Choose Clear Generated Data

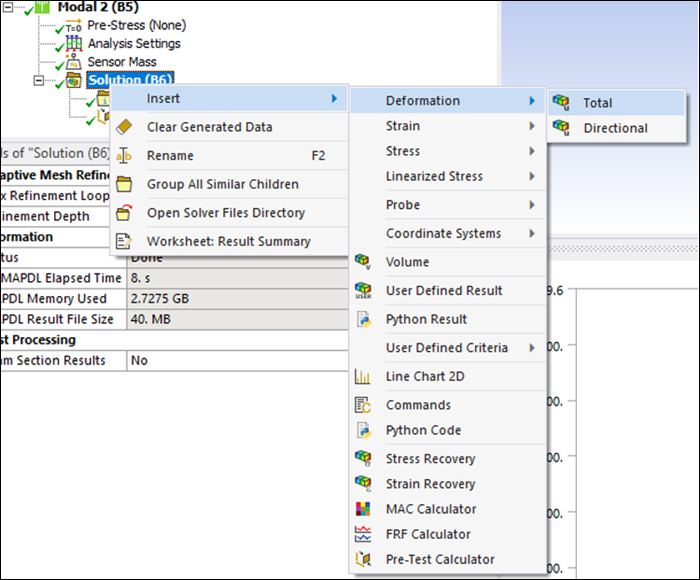(x=209, y=127)
